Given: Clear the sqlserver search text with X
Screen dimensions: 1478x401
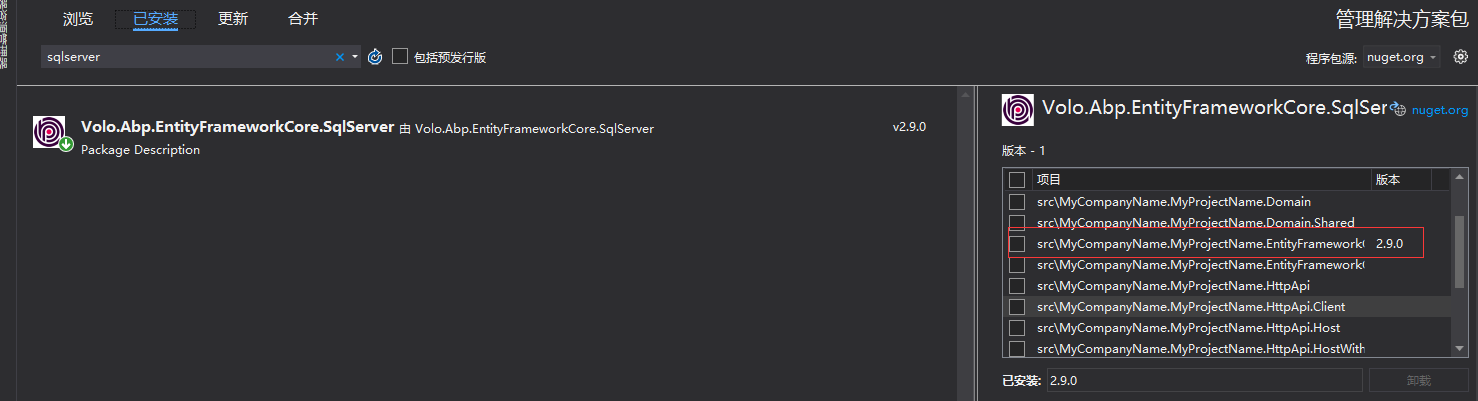Looking at the screenshot, I should (x=340, y=57).
